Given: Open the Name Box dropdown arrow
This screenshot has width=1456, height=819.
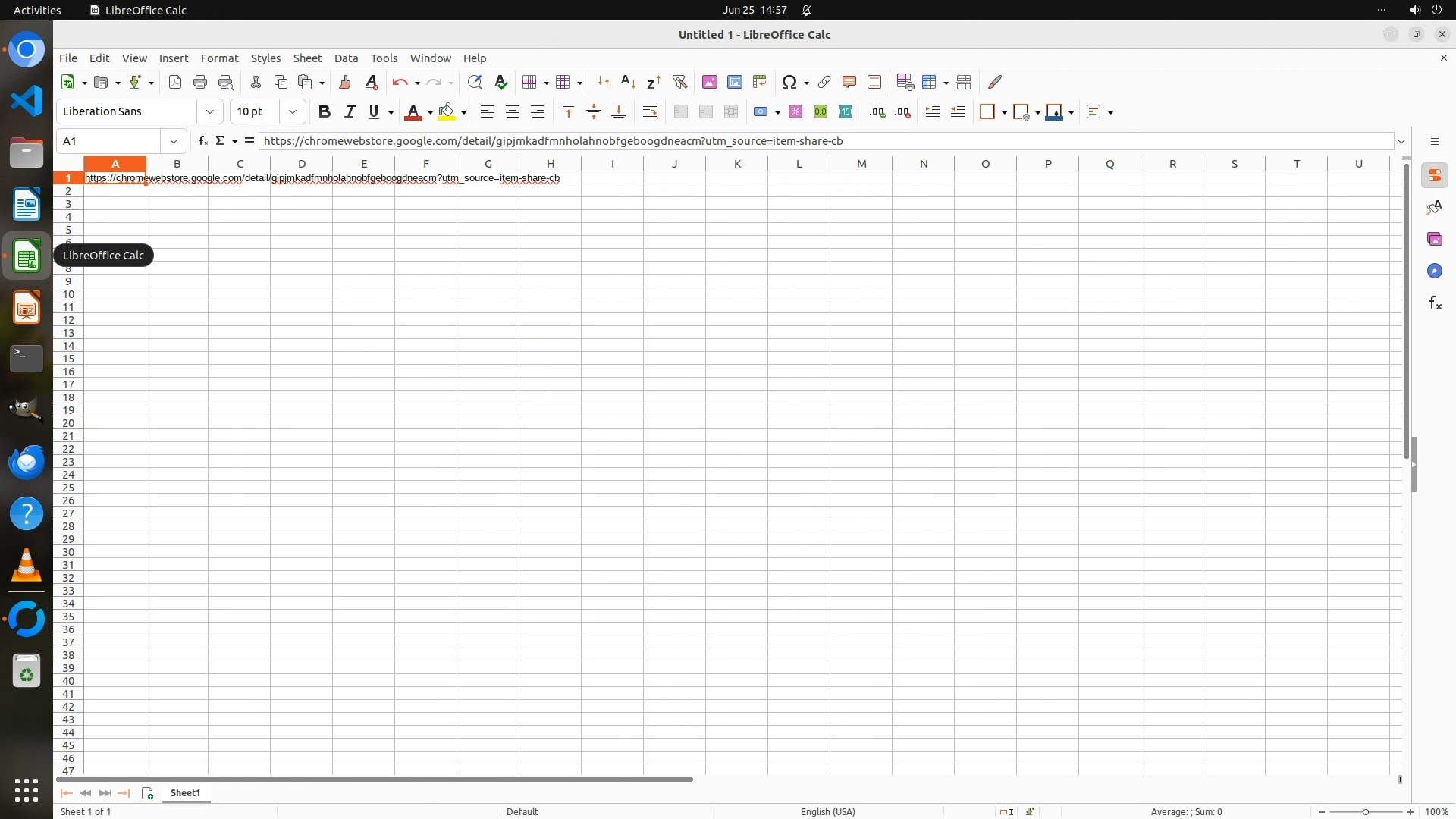Looking at the screenshot, I should click(174, 141).
